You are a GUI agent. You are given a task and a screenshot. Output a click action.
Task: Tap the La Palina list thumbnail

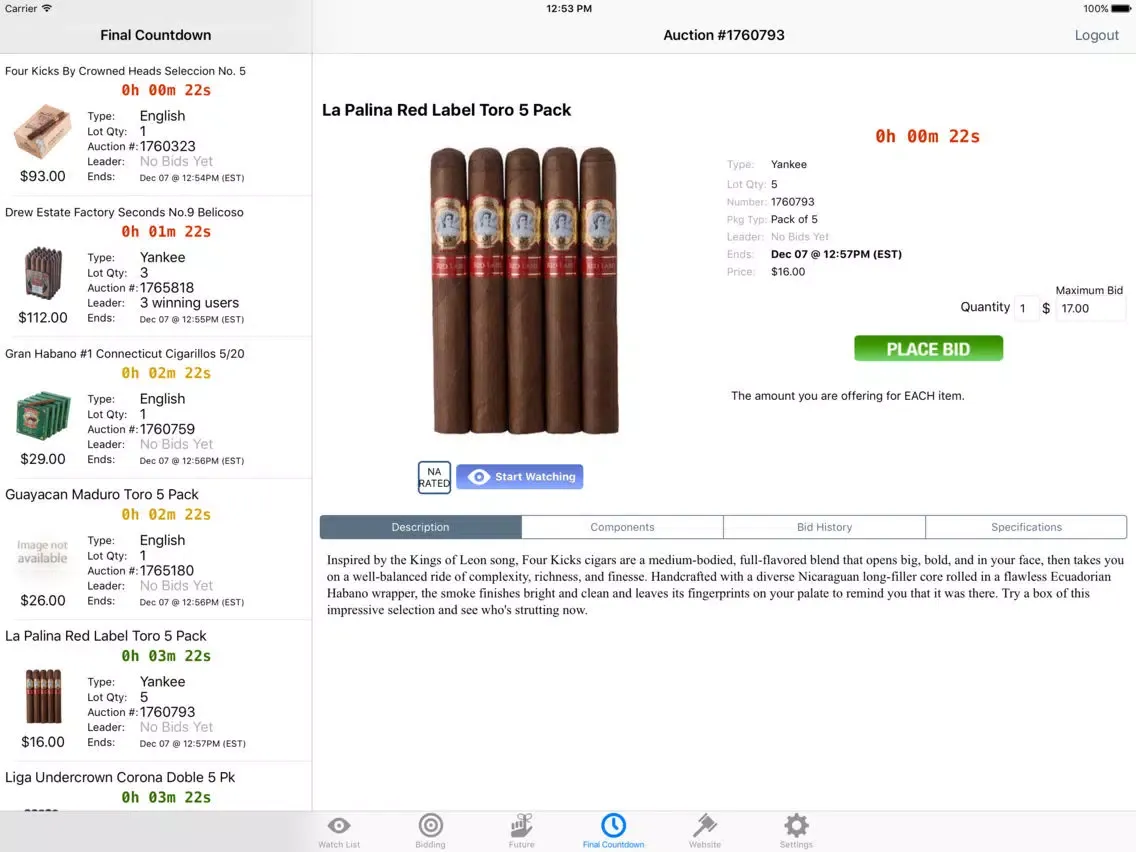pyautogui.click(x=43, y=696)
